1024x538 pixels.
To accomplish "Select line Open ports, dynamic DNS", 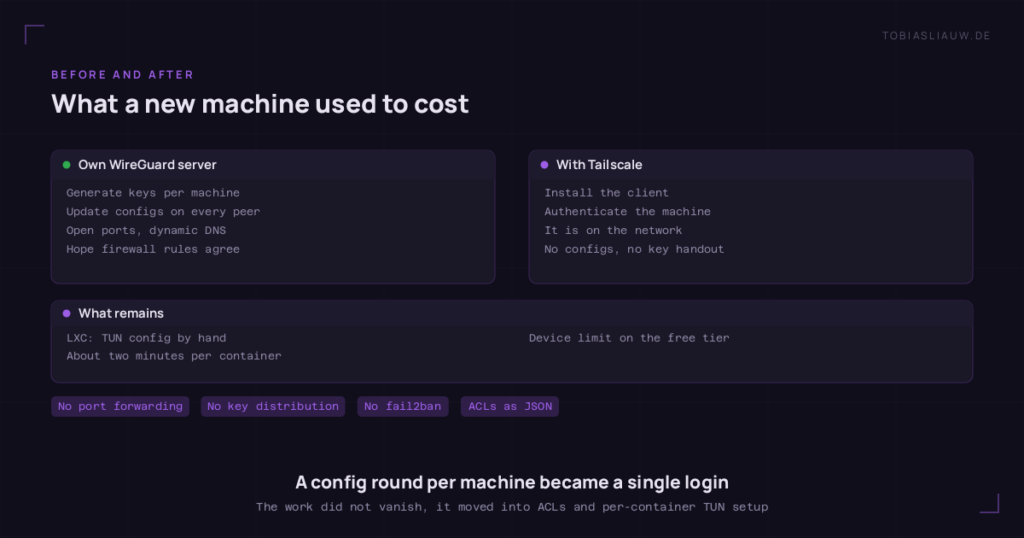I will pos(146,230).
